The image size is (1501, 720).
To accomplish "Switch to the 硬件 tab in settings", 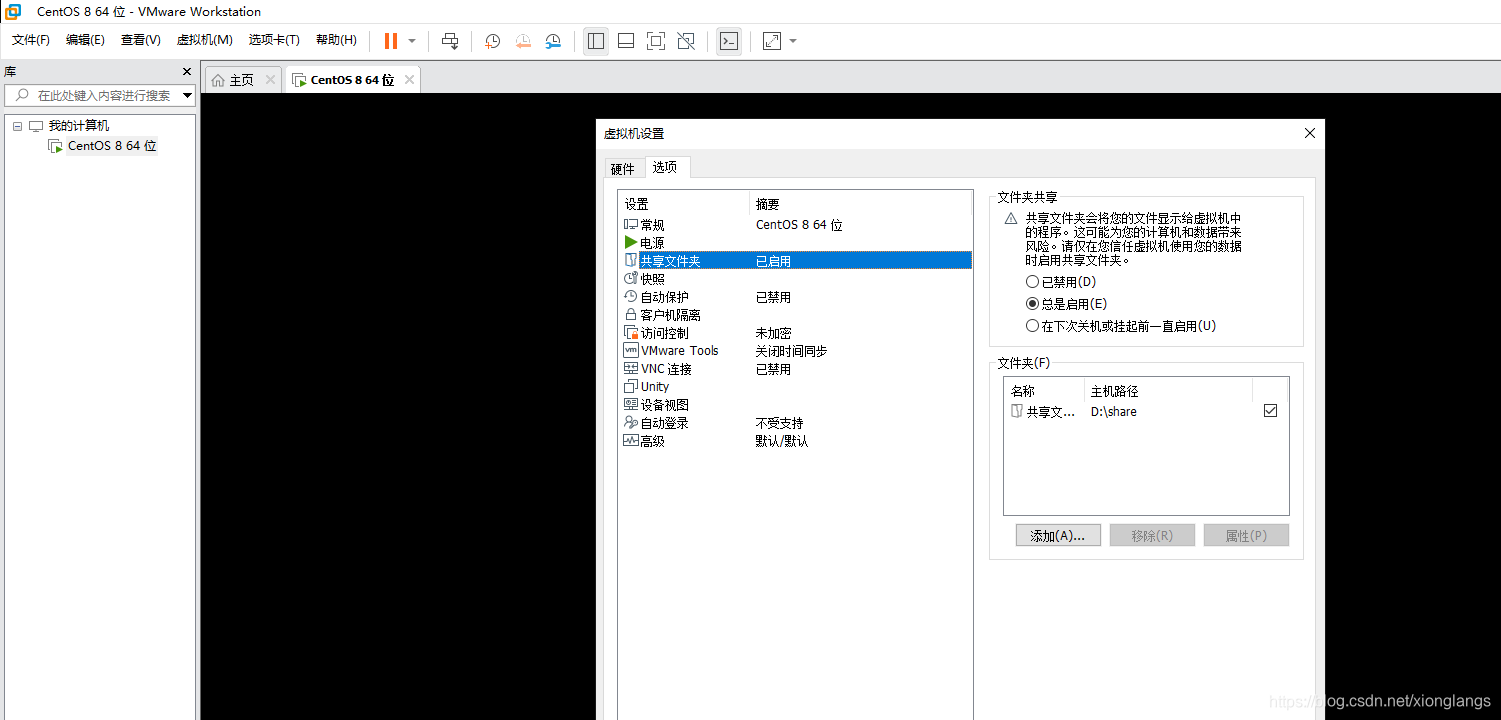I will tap(623, 169).
